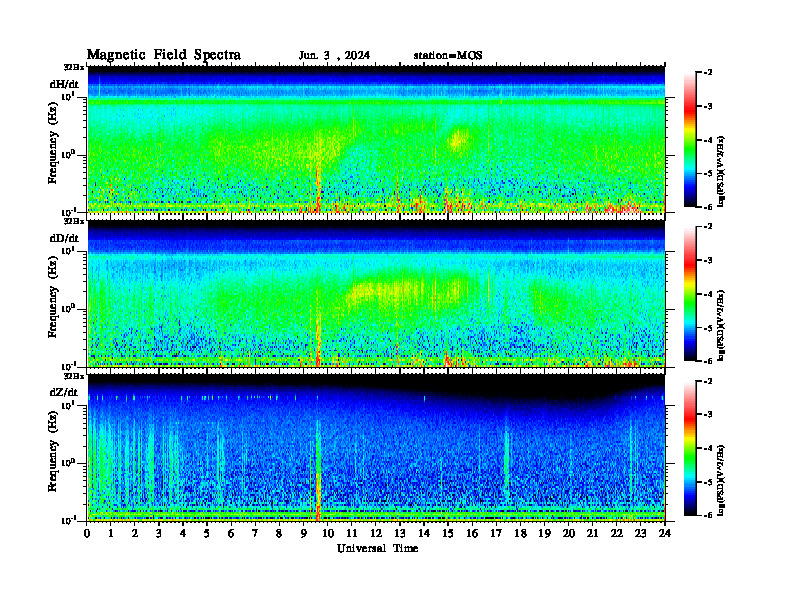Click hour tick label "24" on time axis
Image resolution: width=792 pixels, height=612 pixels.
click(x=665, y=533)
